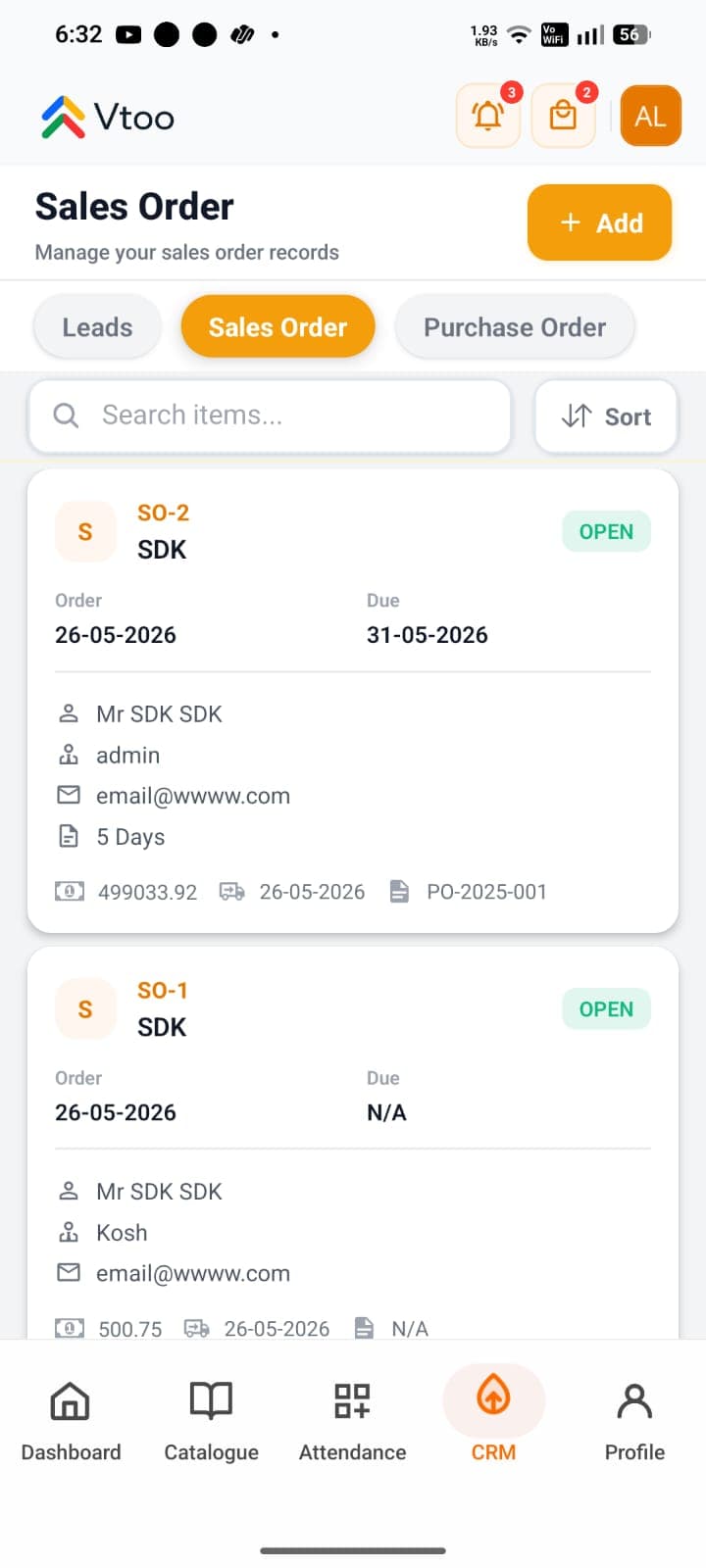This screenshot has height=1568, width=706.
Task: Open the shopping bag cart icon
Action: (x=563, y=117)
